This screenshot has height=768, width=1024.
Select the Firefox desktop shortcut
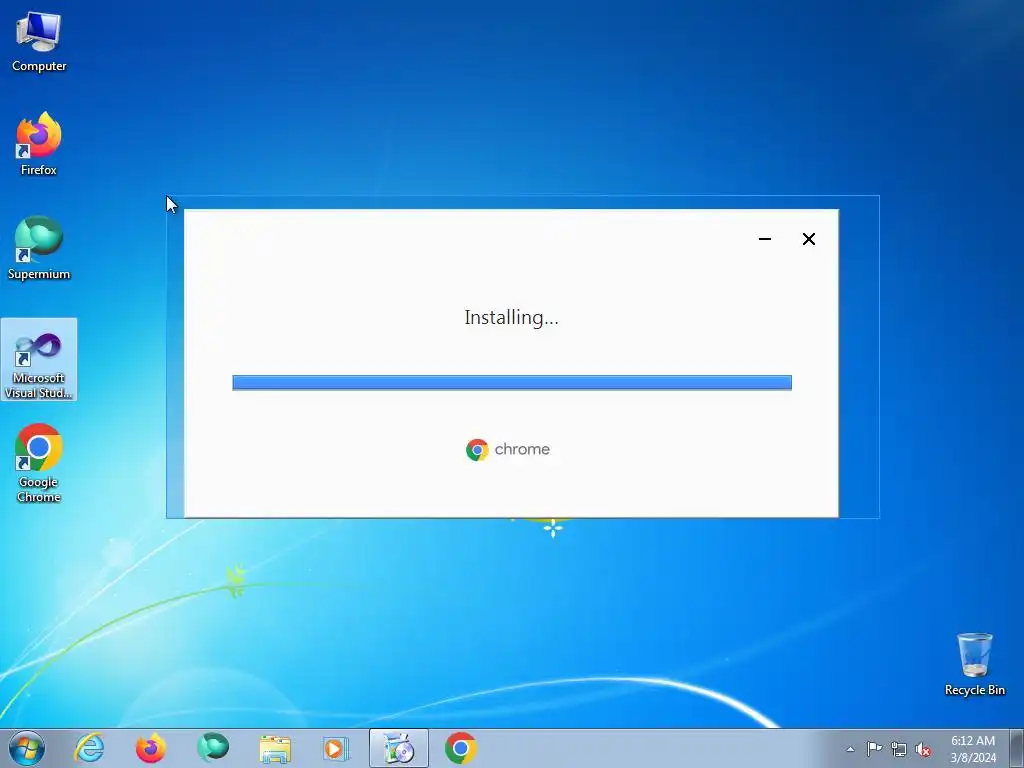(39, 144)
